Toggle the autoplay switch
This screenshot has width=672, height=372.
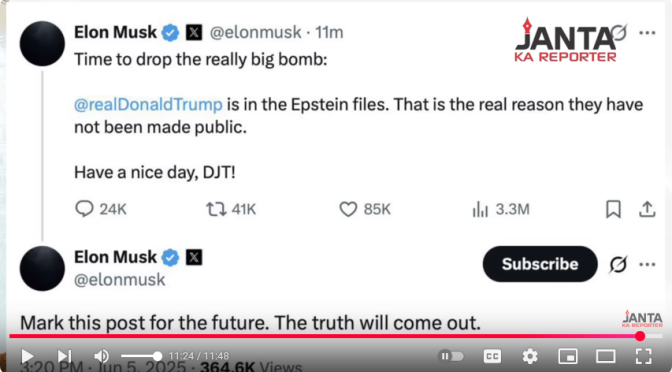click(x=451, y=356)
